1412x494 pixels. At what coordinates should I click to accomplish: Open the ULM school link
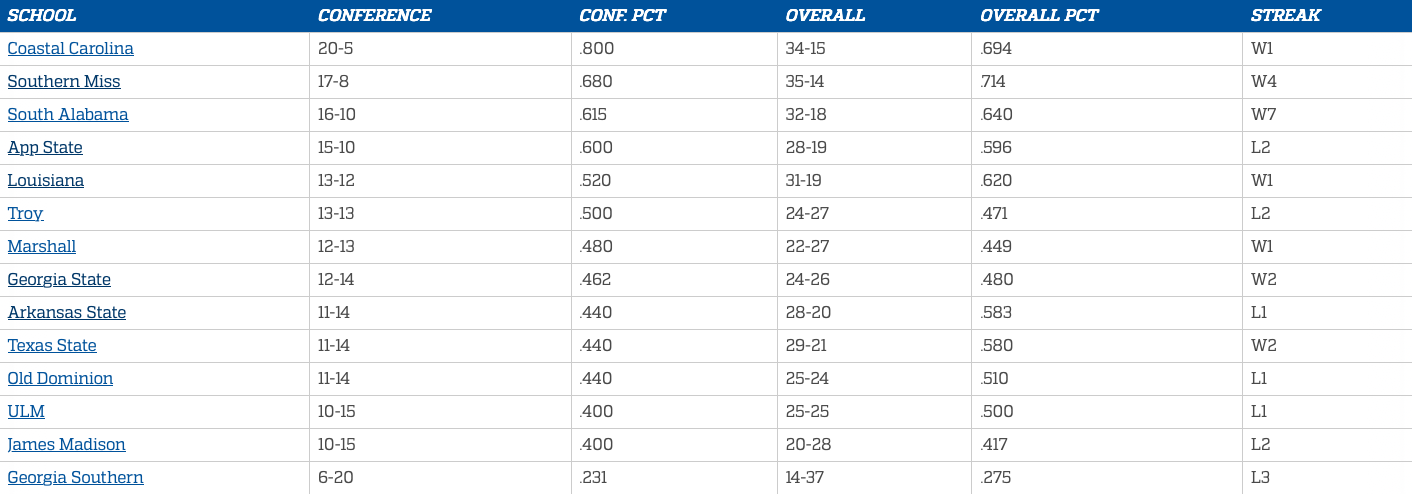tap(26, 412)
